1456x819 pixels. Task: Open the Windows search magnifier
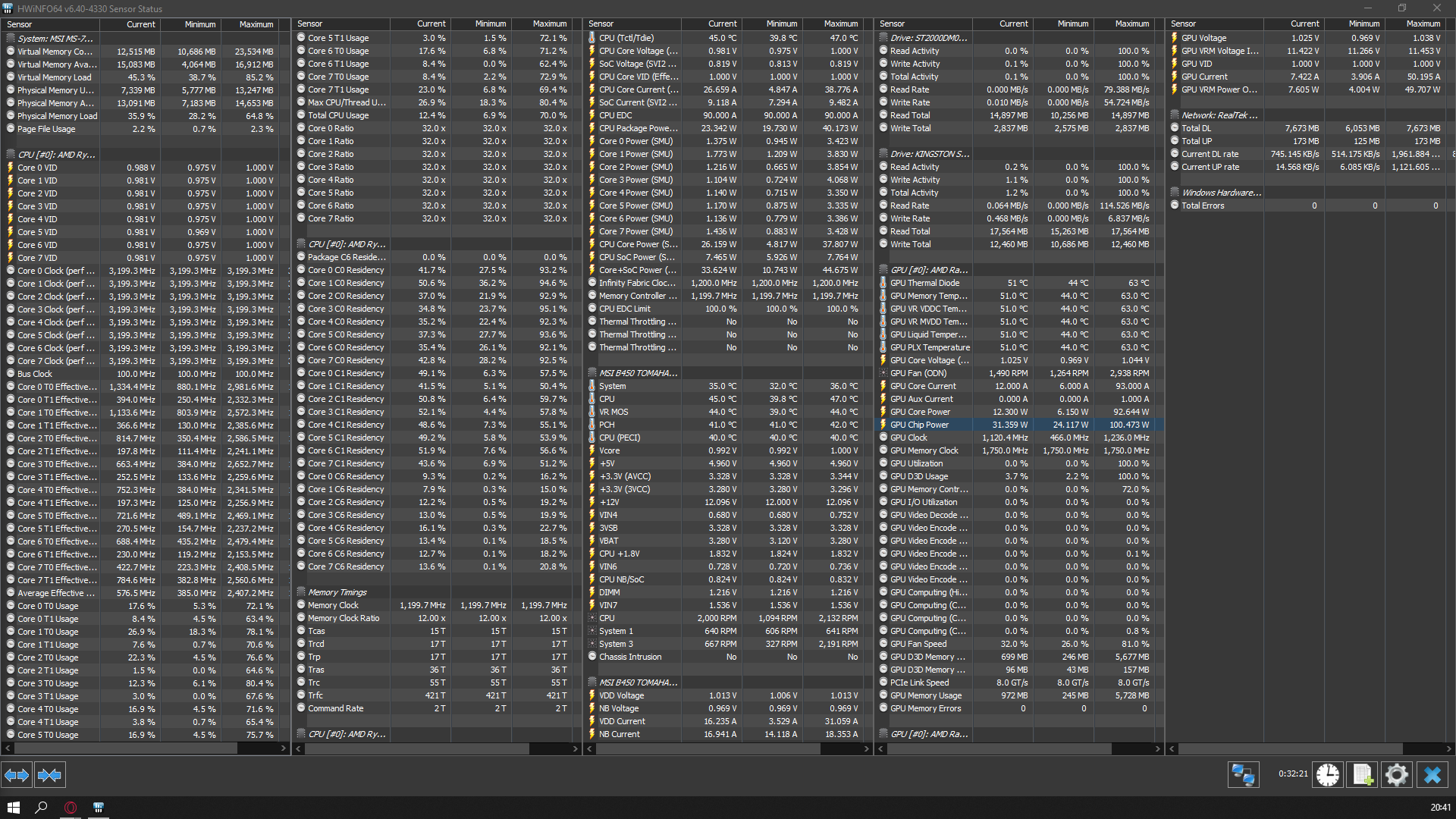point(42,808)
